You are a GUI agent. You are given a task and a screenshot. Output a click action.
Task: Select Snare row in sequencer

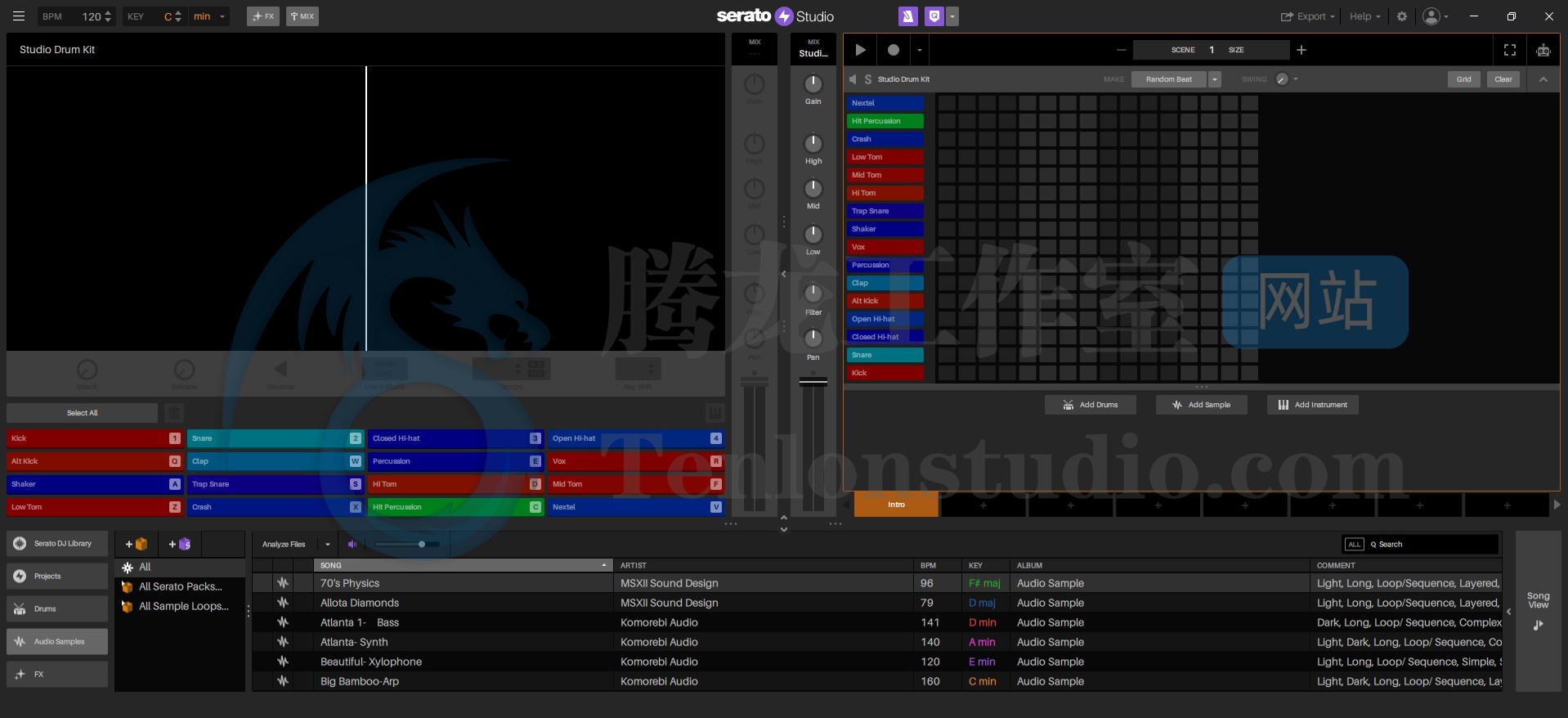coord(885,355)
